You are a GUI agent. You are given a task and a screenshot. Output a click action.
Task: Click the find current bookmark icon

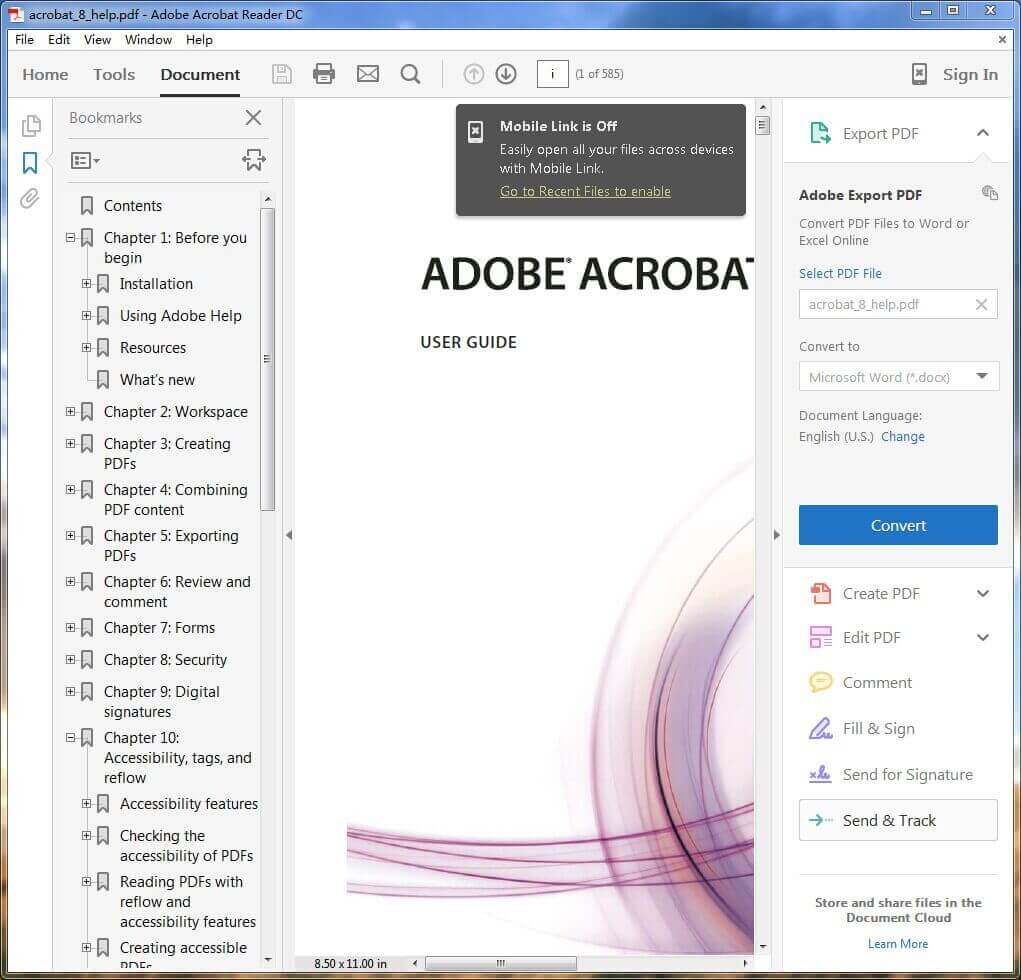click(253, 160)
